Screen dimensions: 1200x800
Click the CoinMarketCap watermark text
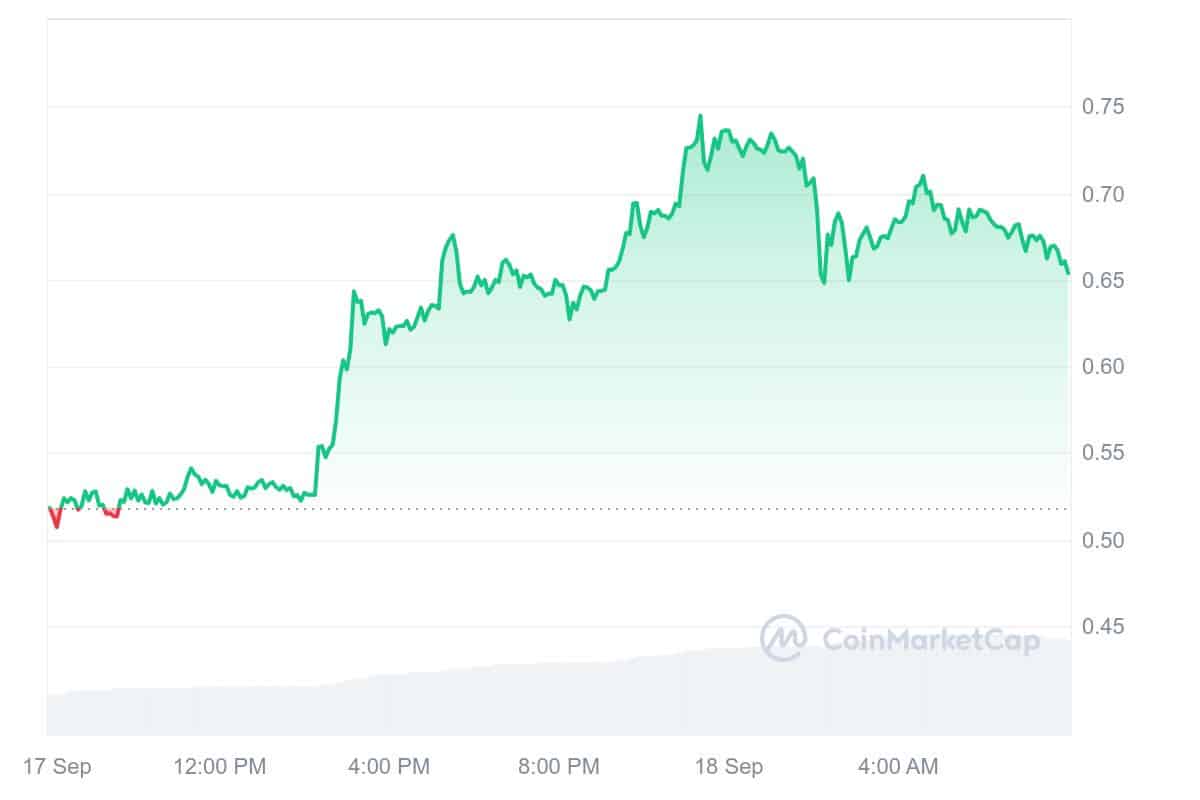pos(931,639)
